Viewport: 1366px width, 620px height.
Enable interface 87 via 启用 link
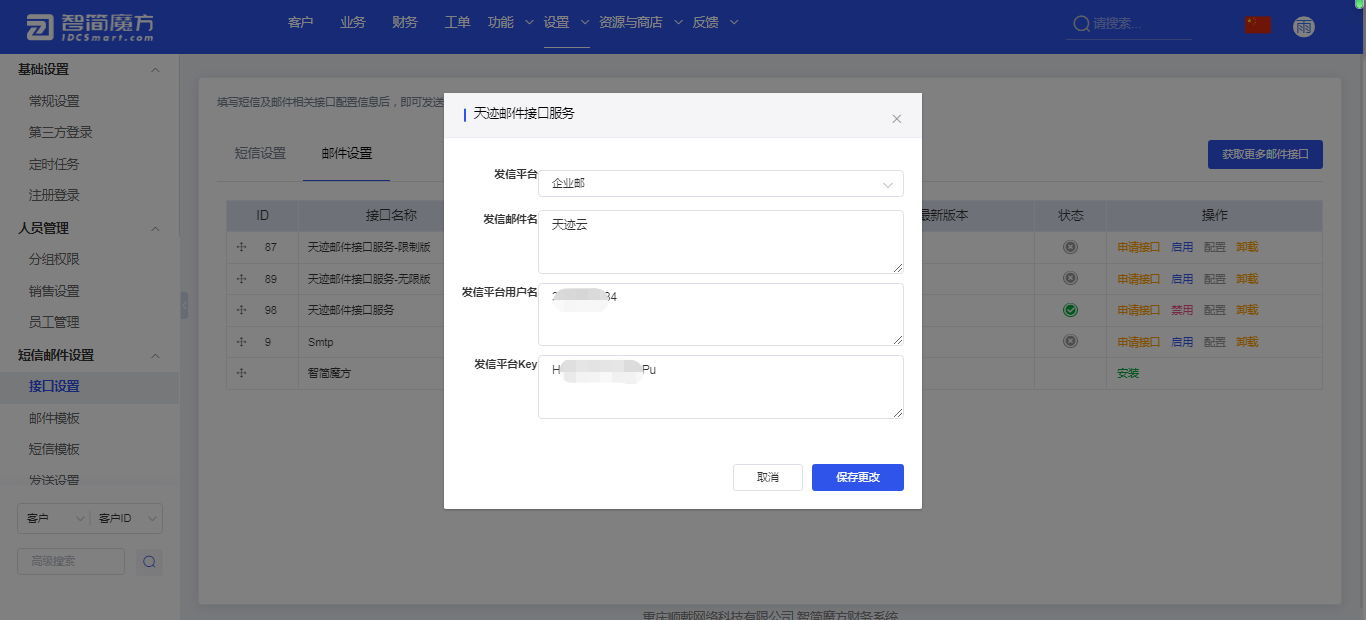click(1182, 247)
